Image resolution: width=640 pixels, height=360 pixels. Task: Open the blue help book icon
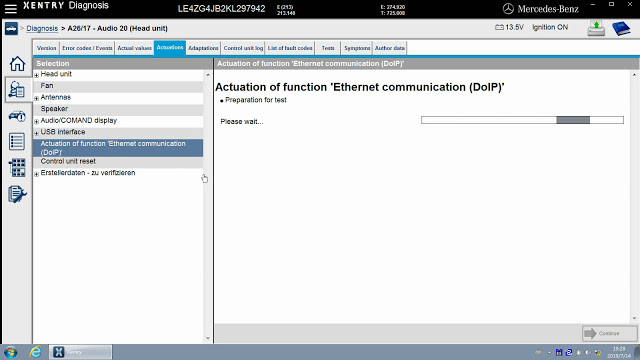pos(621,29)
